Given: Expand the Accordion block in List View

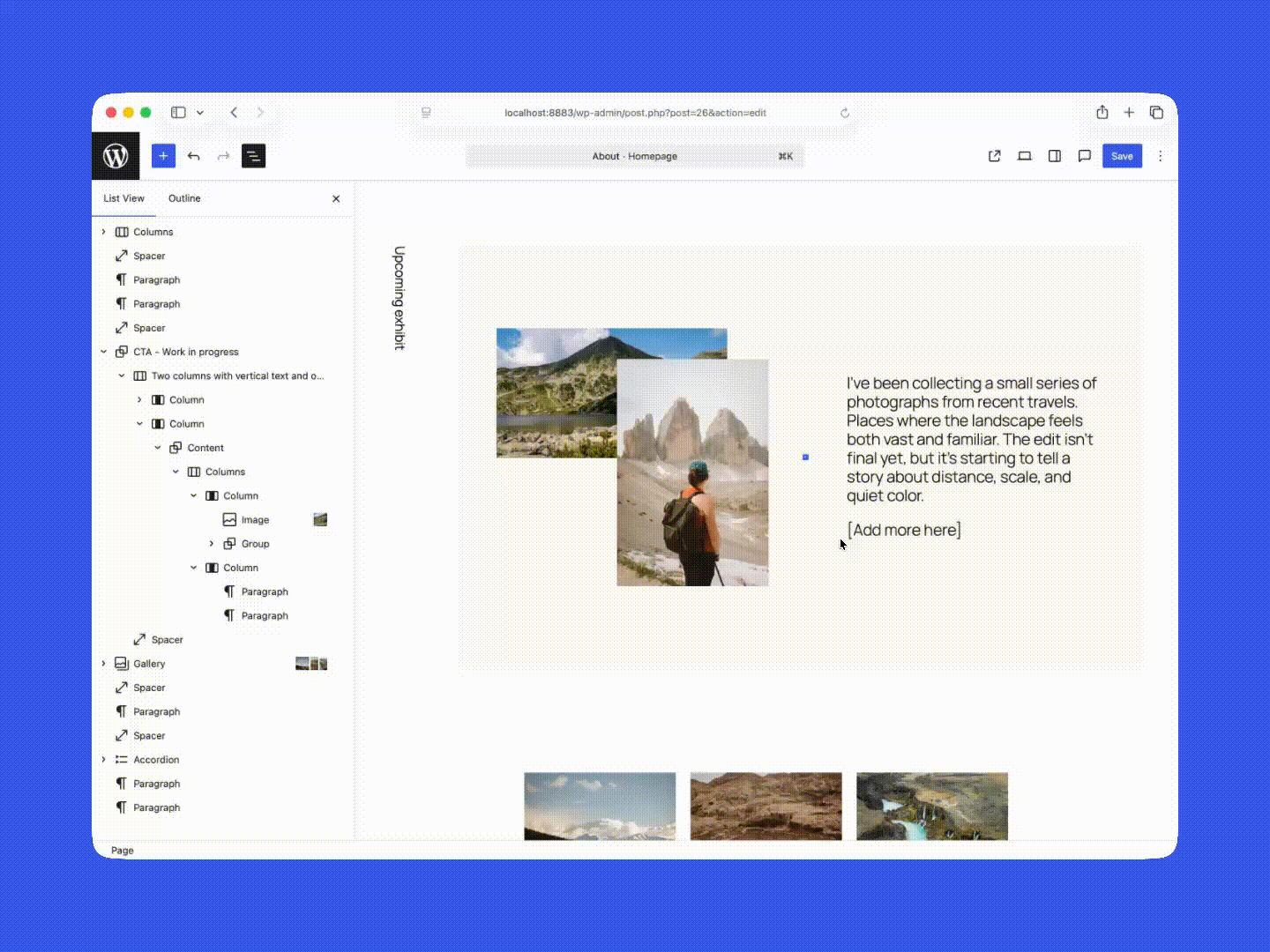Looking at the screenshot, I should pos(104,759).
